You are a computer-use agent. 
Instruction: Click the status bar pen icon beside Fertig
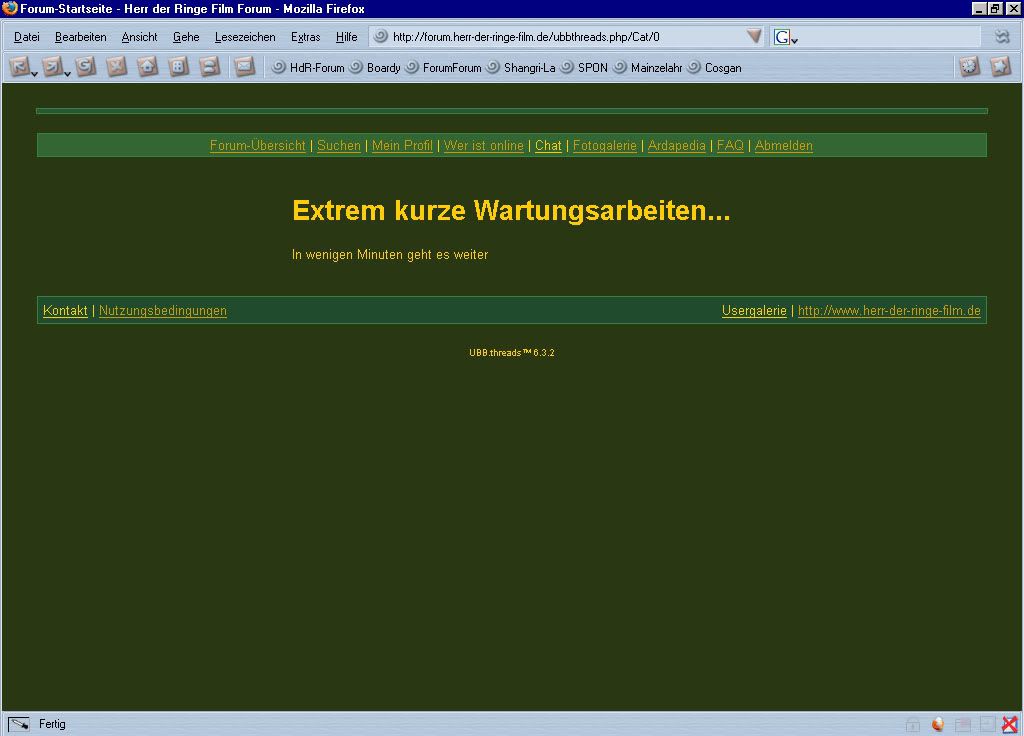click(x=18, y=724)
